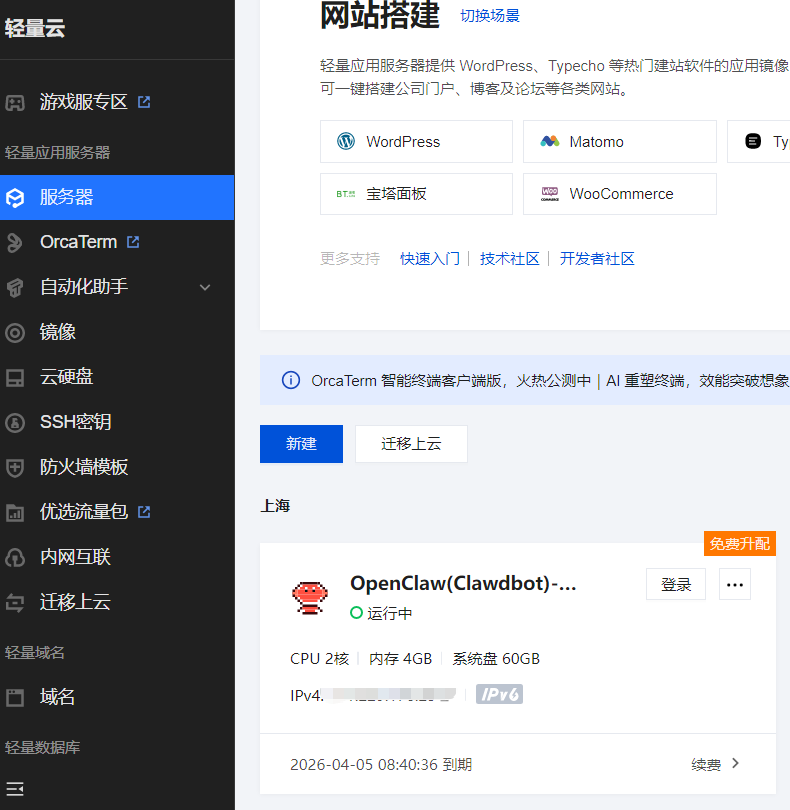Click the Matomo logo icon
Viewport: 790px width, 810px height.
click(x=550, y=141)
